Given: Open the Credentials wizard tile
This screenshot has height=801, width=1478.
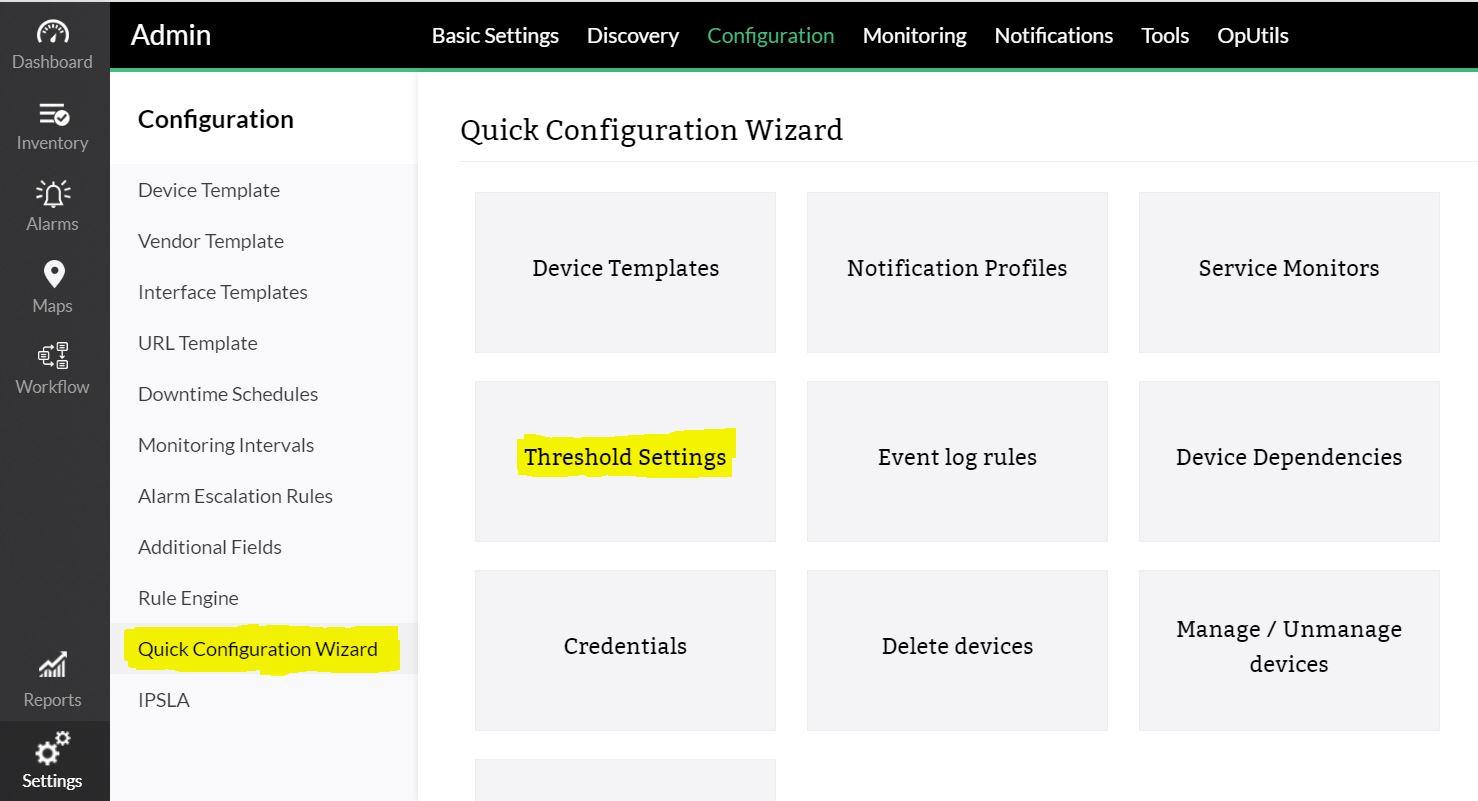Looking at the screenshot, I should tap(625, 647).
